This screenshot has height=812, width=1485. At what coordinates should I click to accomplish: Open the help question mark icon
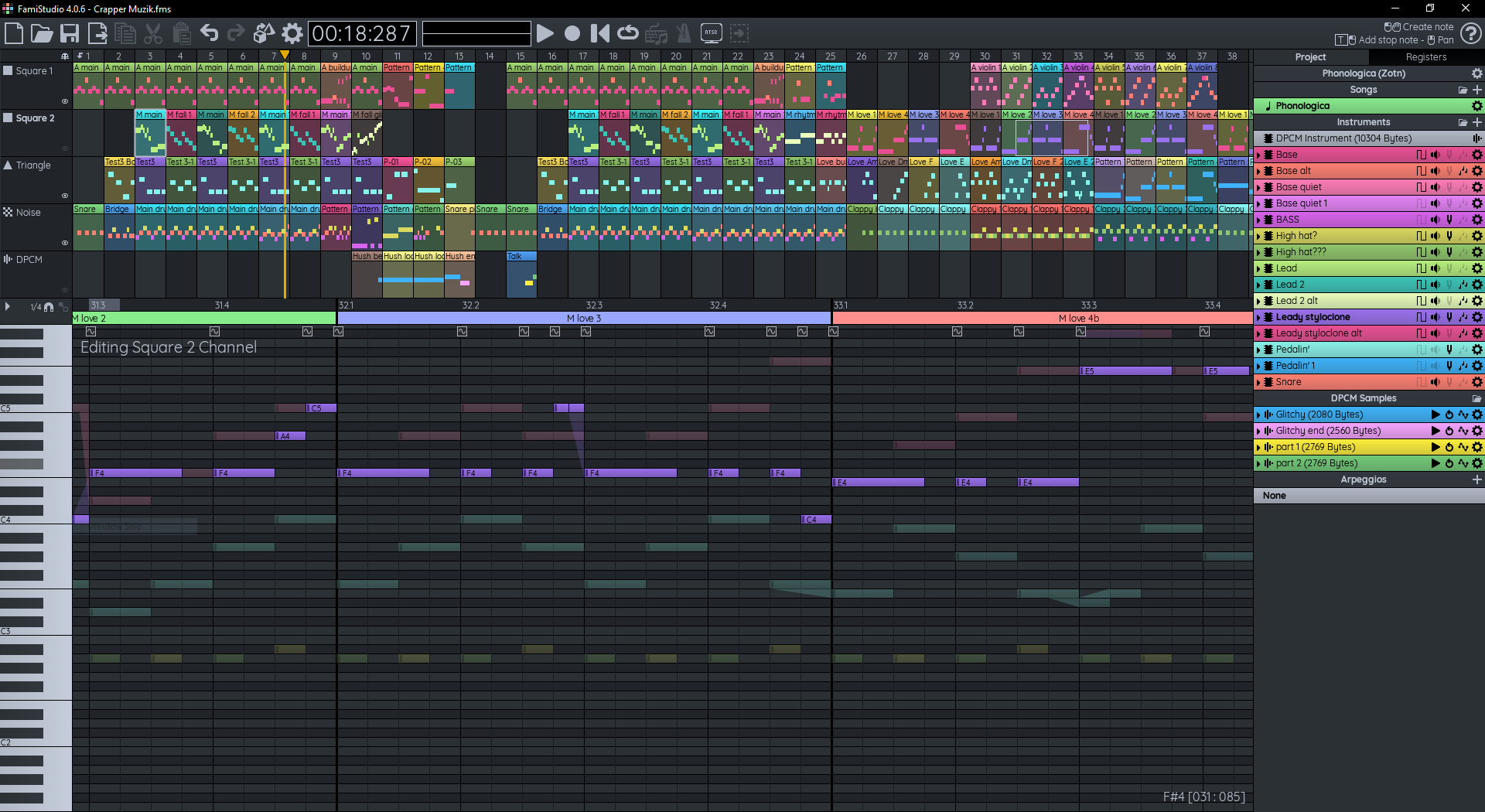(x=1470, y=33)
